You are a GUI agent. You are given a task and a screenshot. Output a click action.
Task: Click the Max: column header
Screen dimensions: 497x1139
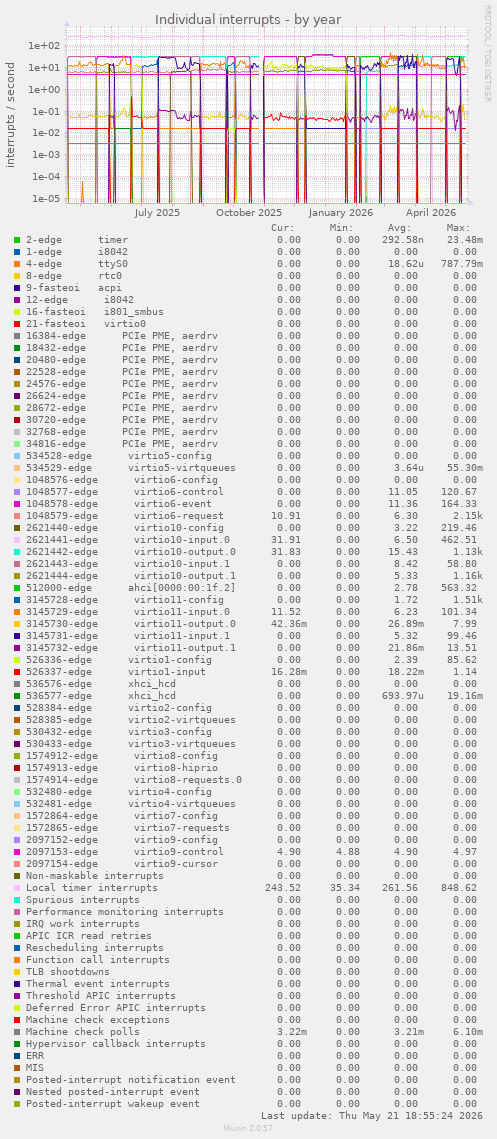tap(458, 227)
